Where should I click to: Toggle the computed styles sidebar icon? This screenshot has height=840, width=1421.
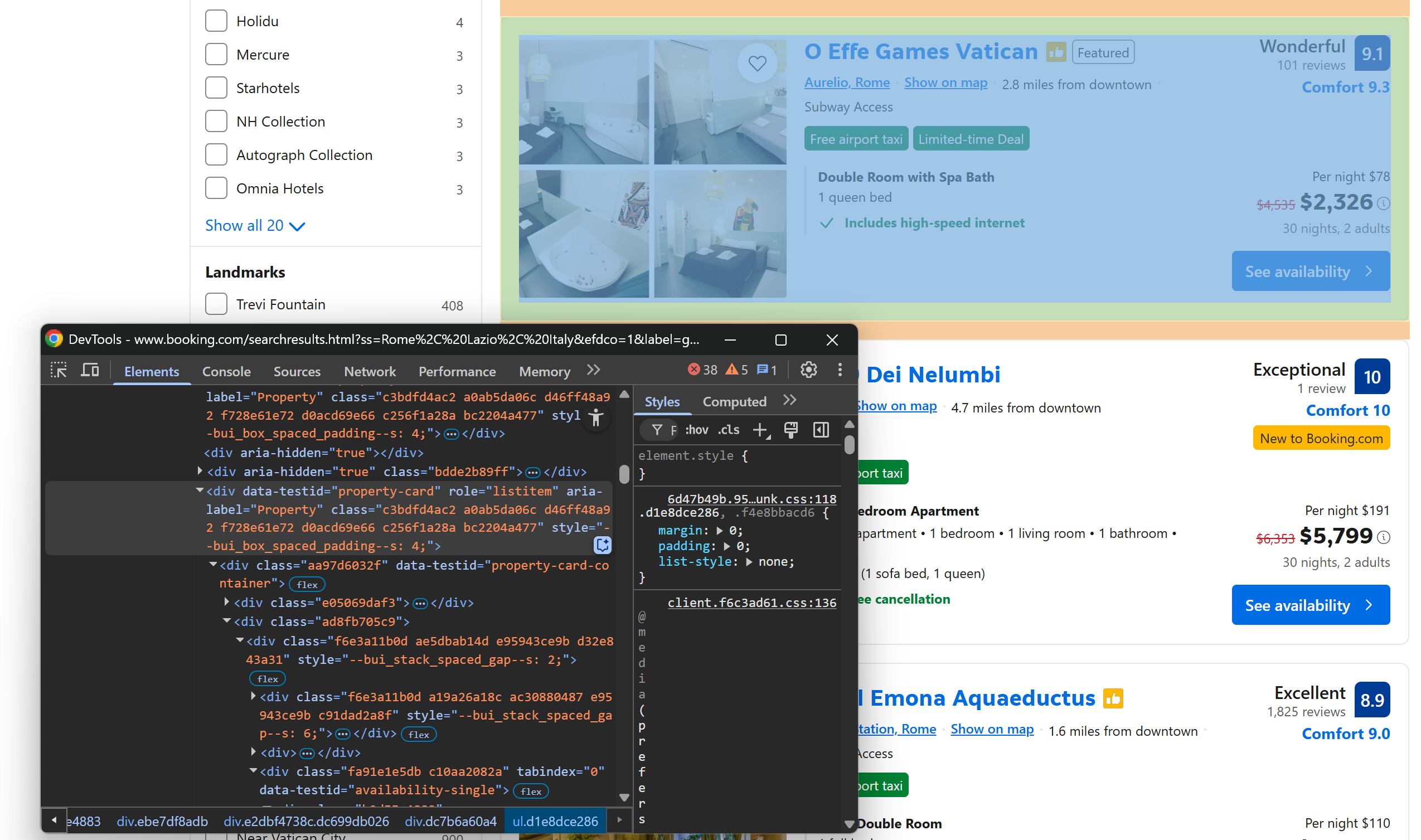point(821,430)
